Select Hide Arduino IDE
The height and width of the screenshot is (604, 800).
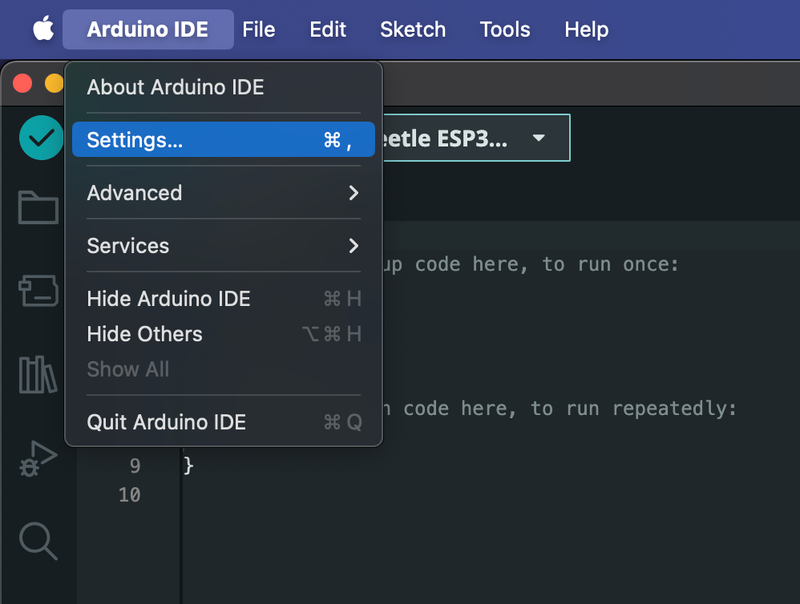point(223,299)
